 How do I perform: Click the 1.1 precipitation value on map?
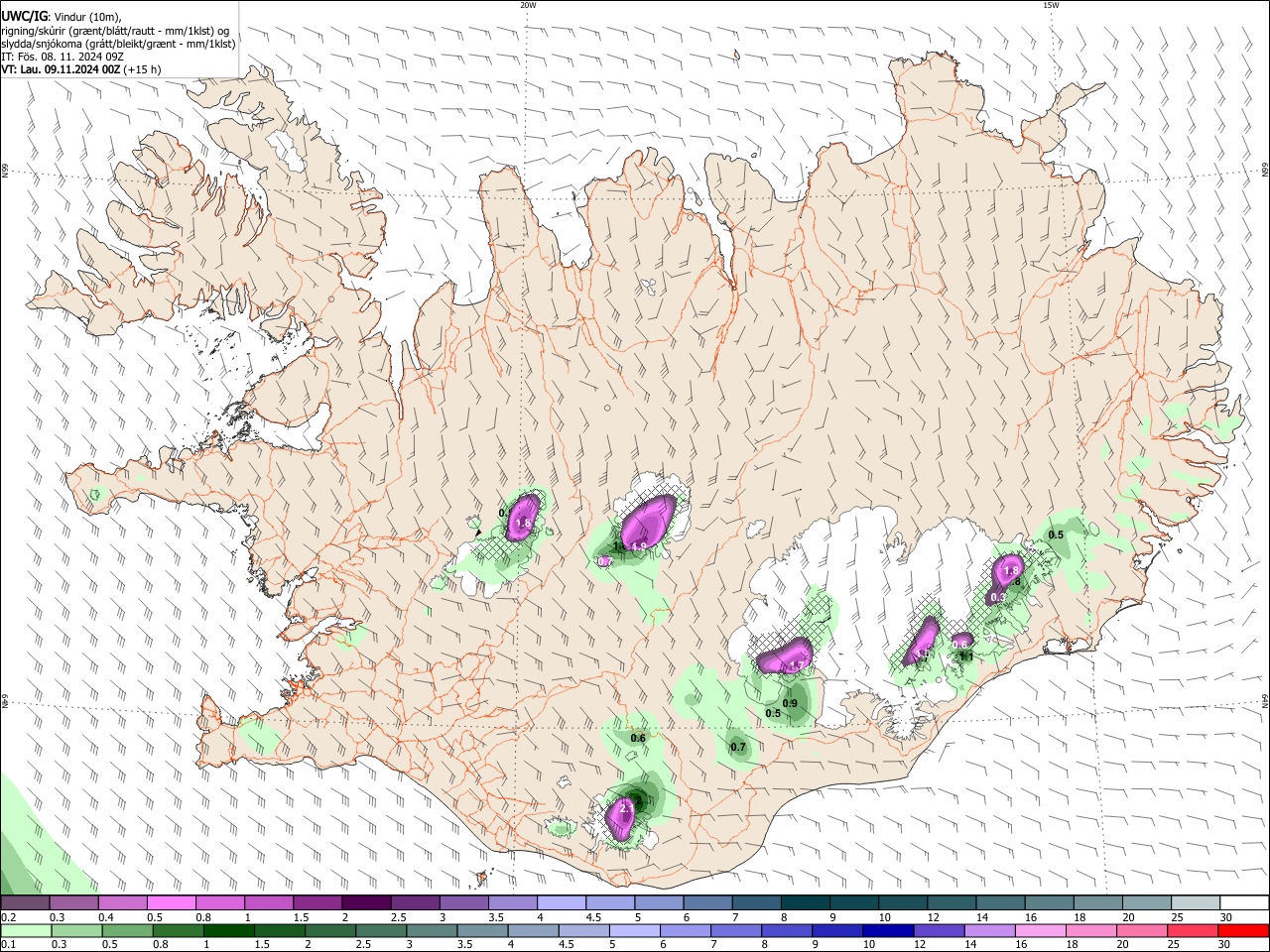pos(965,655)
